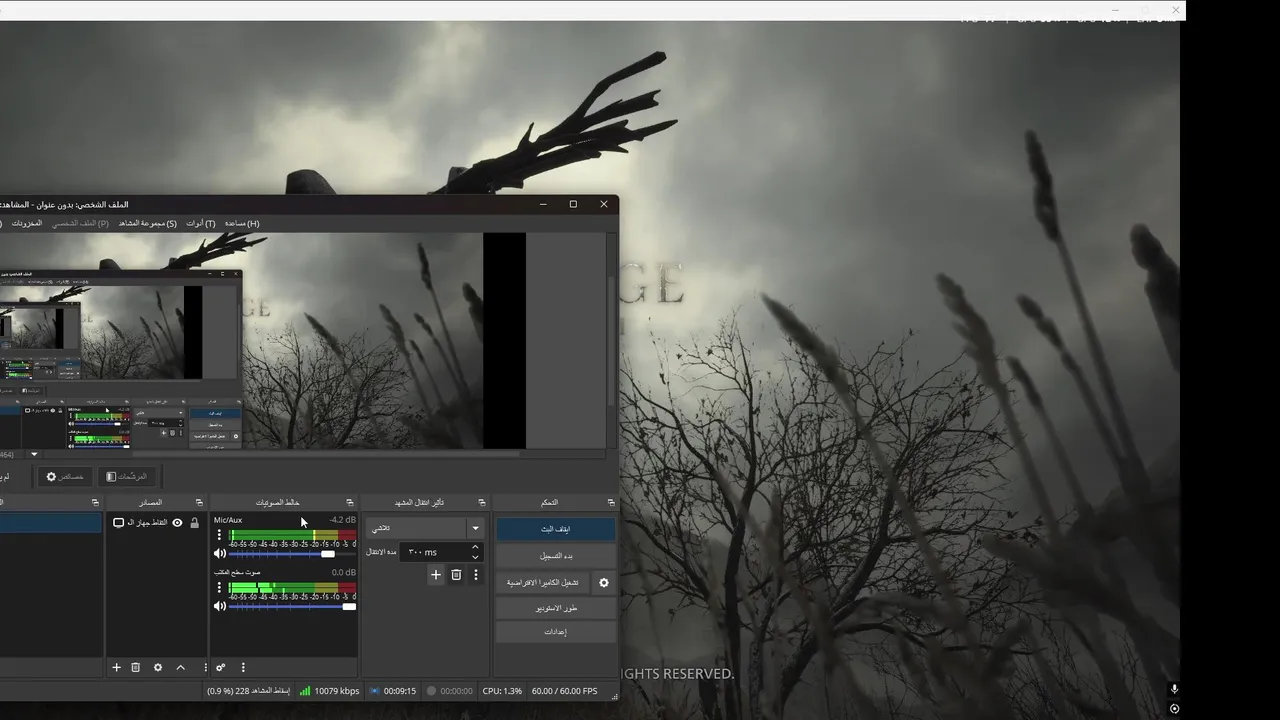Adjust the Desktop Audio volume slider
Image resolution: width=1280 pixels, height=720 pixels.
[293, 606]
